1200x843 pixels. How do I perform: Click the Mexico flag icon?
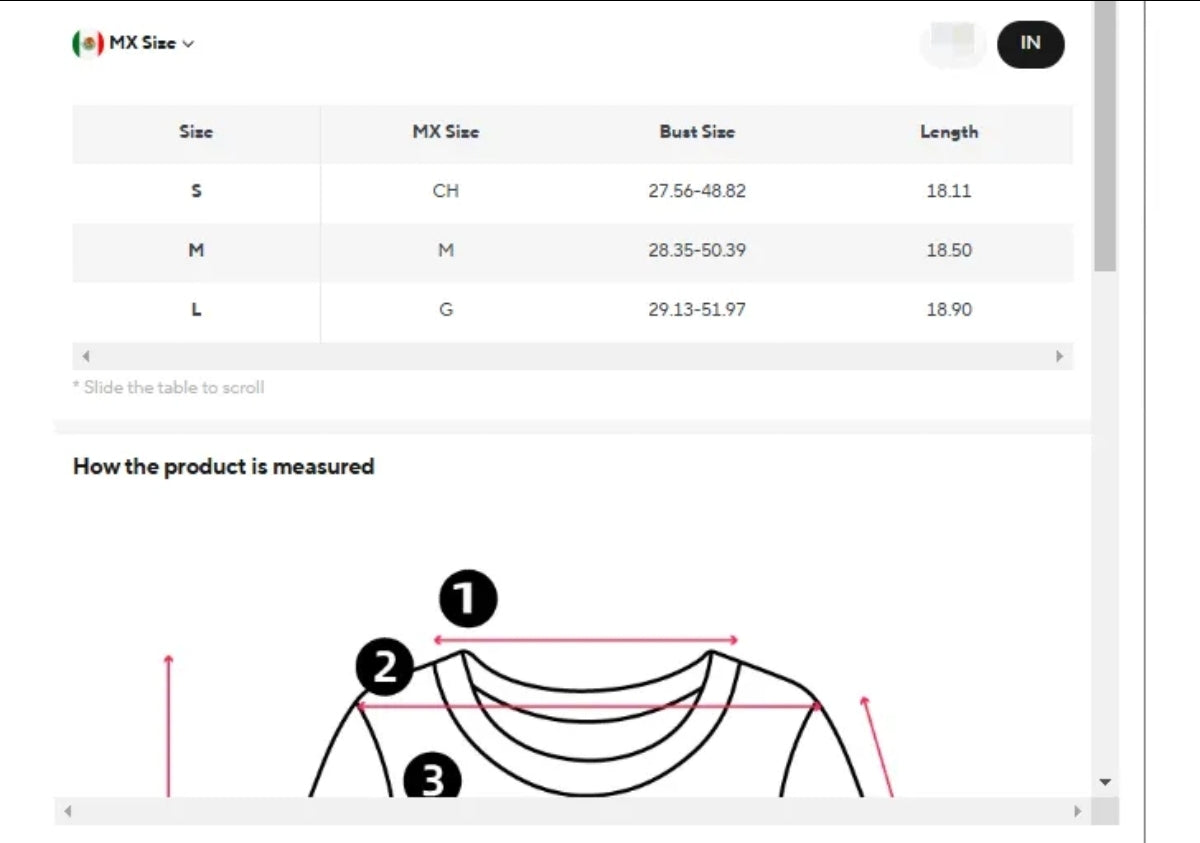pos(88,43)
